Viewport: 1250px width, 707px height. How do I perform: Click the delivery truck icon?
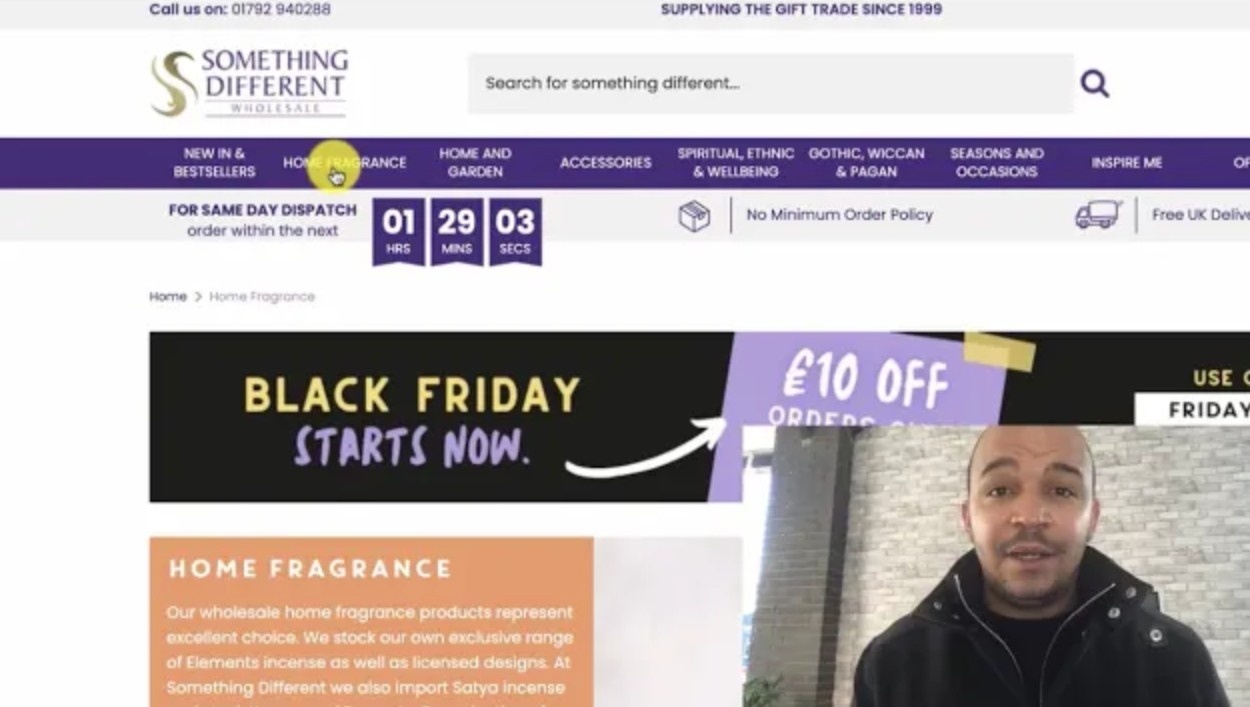(x=1098, y=214)
